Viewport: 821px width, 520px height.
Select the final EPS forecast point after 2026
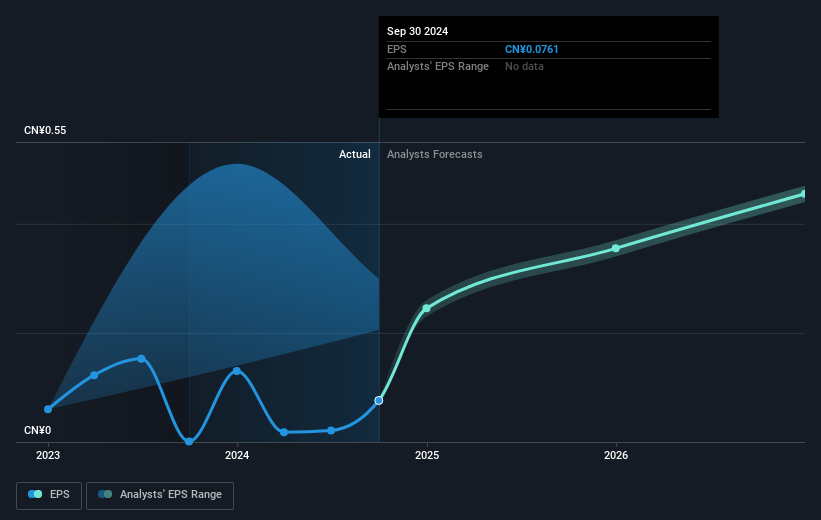point(803,194)
